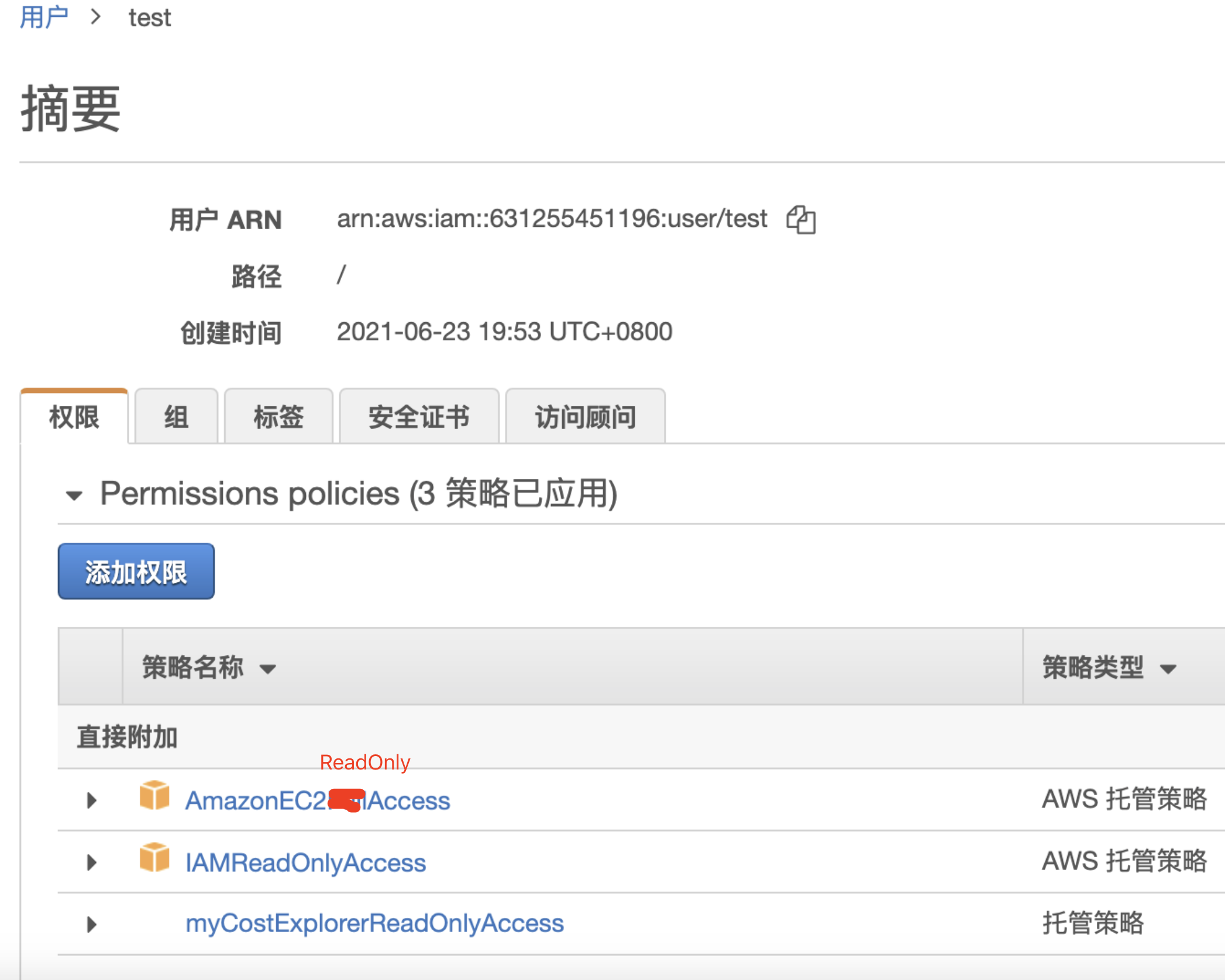Switch to the 权限 tab
Screen dimensions: 1225x980
tap(74, 417)
